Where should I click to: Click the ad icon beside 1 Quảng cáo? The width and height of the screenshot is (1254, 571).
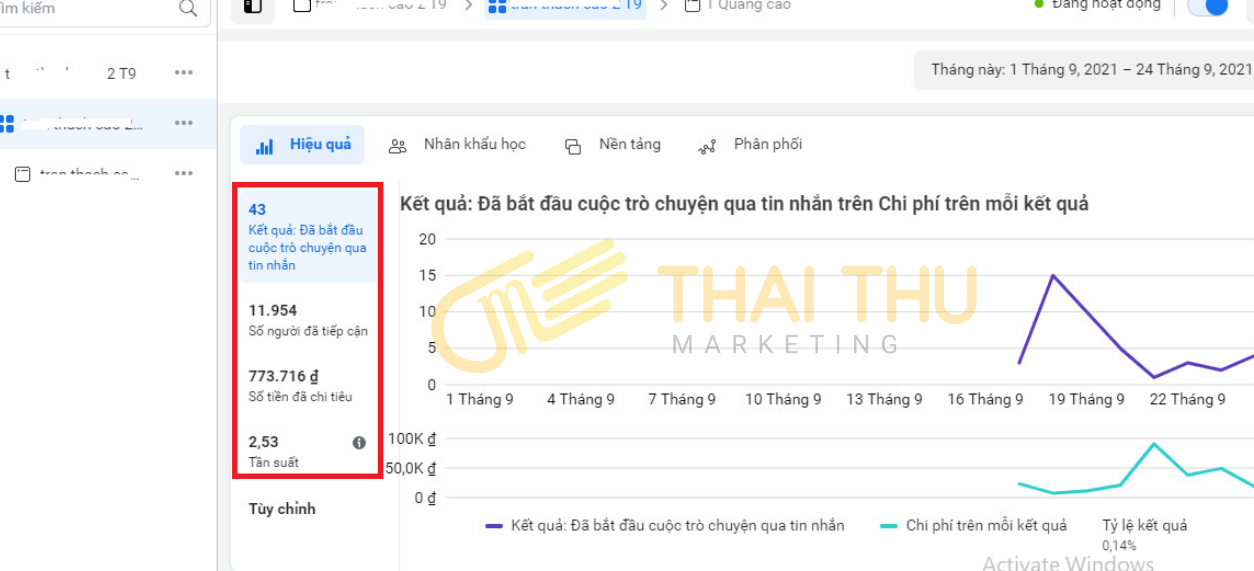[x=692, y=6]
